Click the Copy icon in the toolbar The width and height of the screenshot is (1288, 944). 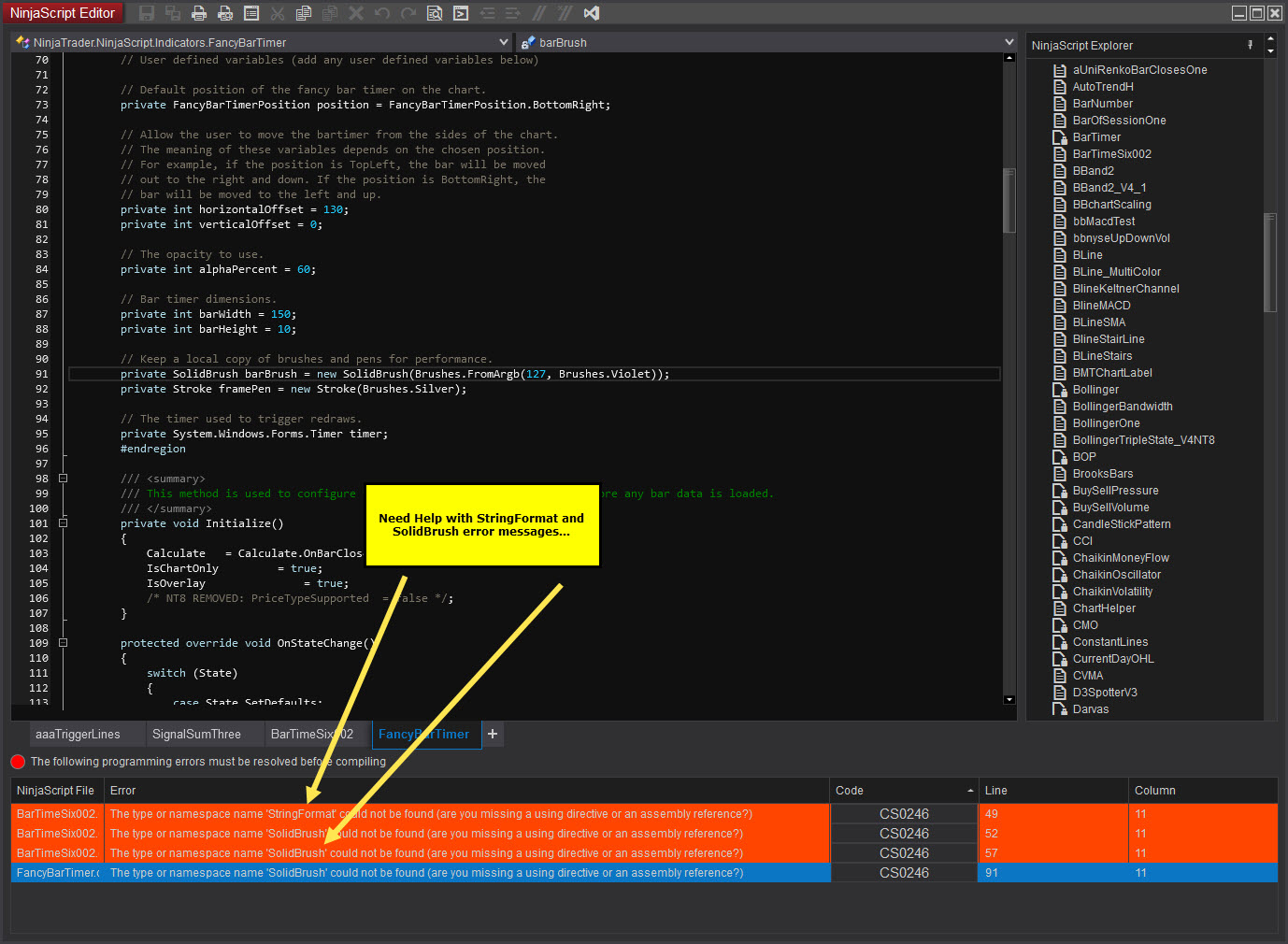click(304, 13)
